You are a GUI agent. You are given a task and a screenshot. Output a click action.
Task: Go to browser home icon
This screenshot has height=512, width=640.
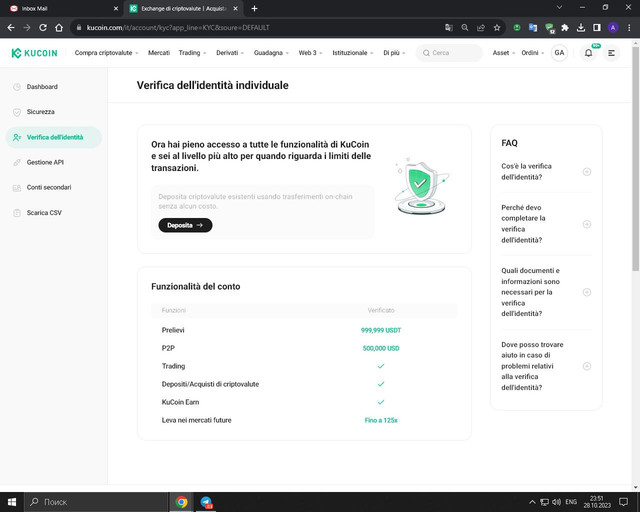[59, 27]
